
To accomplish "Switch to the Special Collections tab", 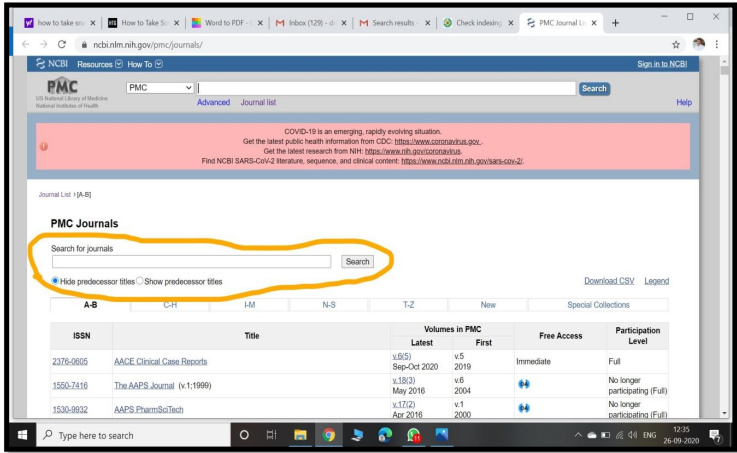I will pyautogui.click(x=599, y=304).
